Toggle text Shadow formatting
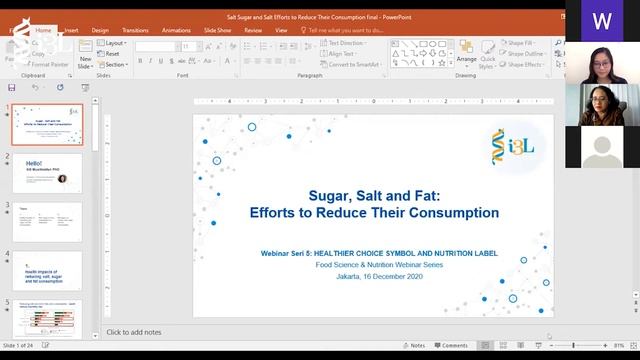640x360 pixels. pos(171,61)
